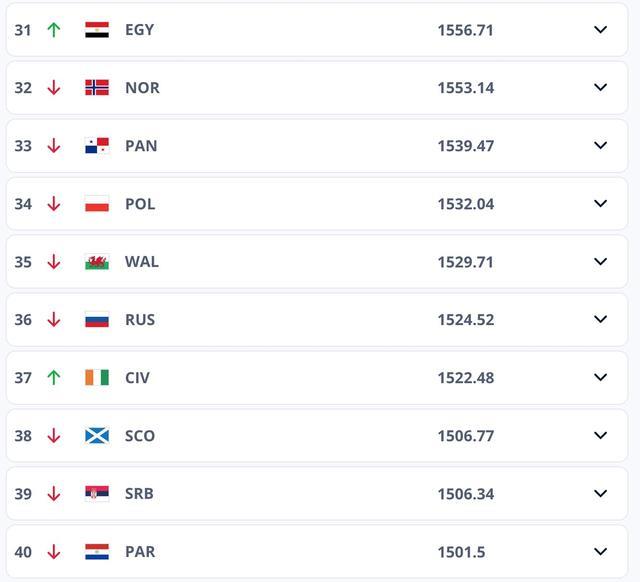Click rank number 39 for SRB
Image resolution: width=640 pixels, height=582 pixels.
coord(23,494)
